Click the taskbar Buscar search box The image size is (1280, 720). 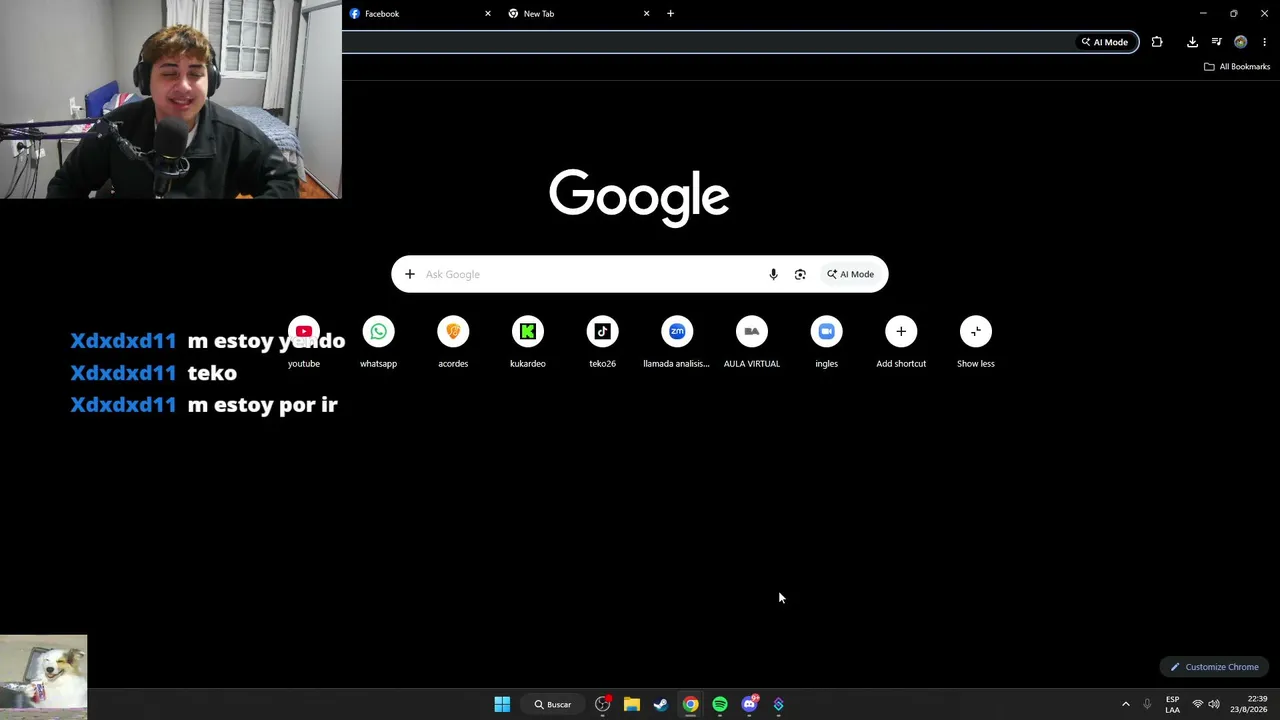coord(553,704)
